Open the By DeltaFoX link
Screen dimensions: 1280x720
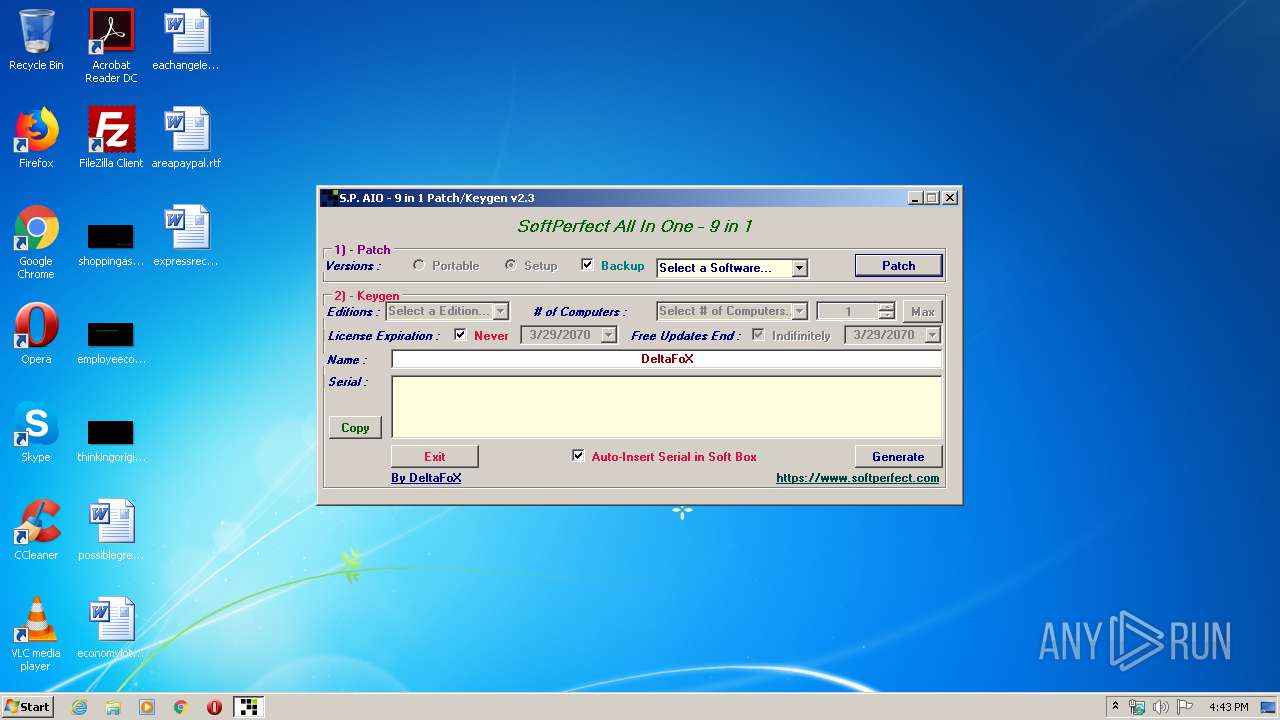(426, 478)
